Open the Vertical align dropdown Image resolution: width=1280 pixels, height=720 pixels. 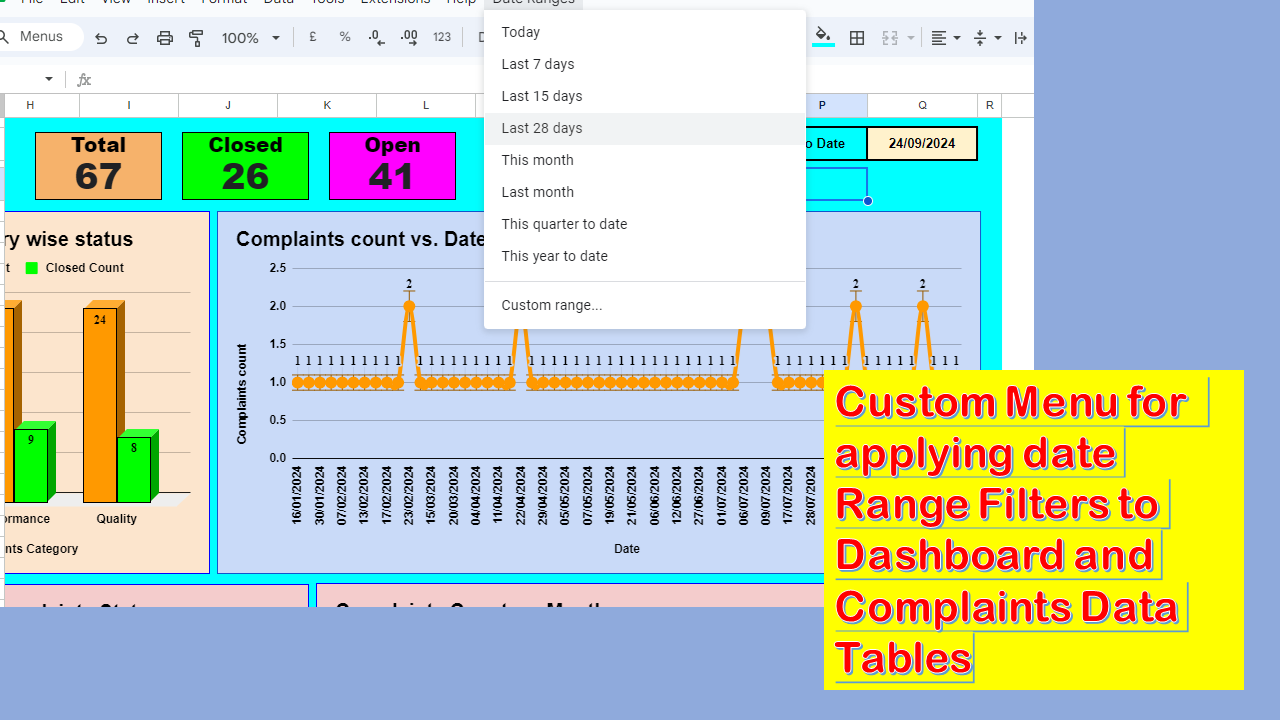[987, 38]
